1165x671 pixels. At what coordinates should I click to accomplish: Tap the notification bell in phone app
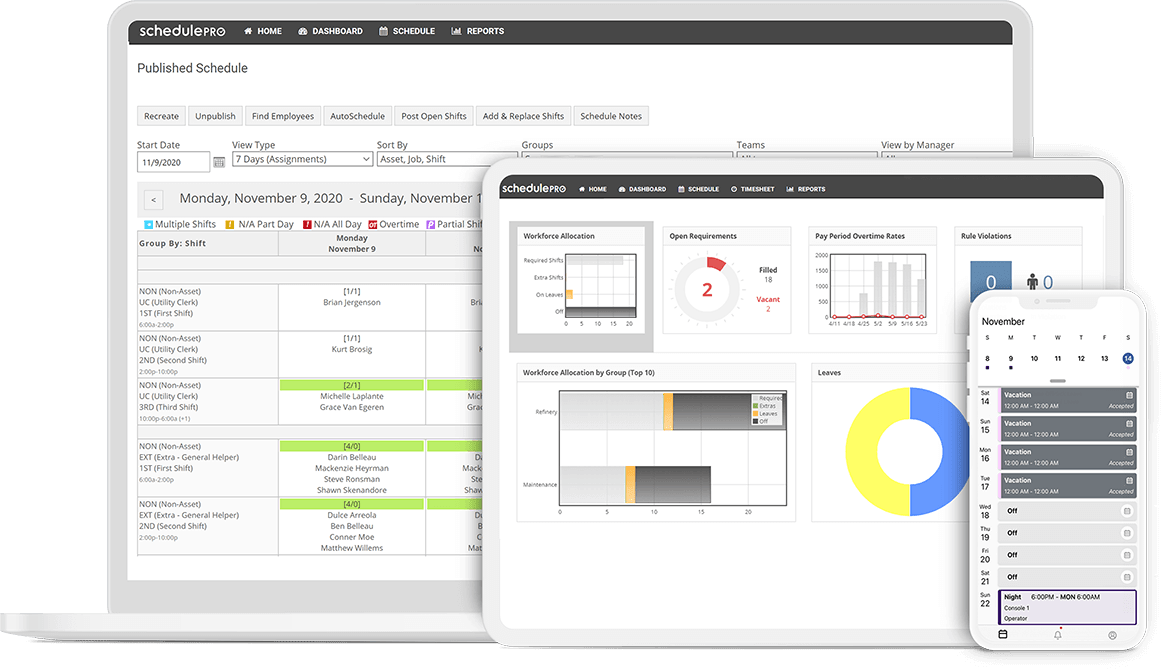(x=1058, y=635)
